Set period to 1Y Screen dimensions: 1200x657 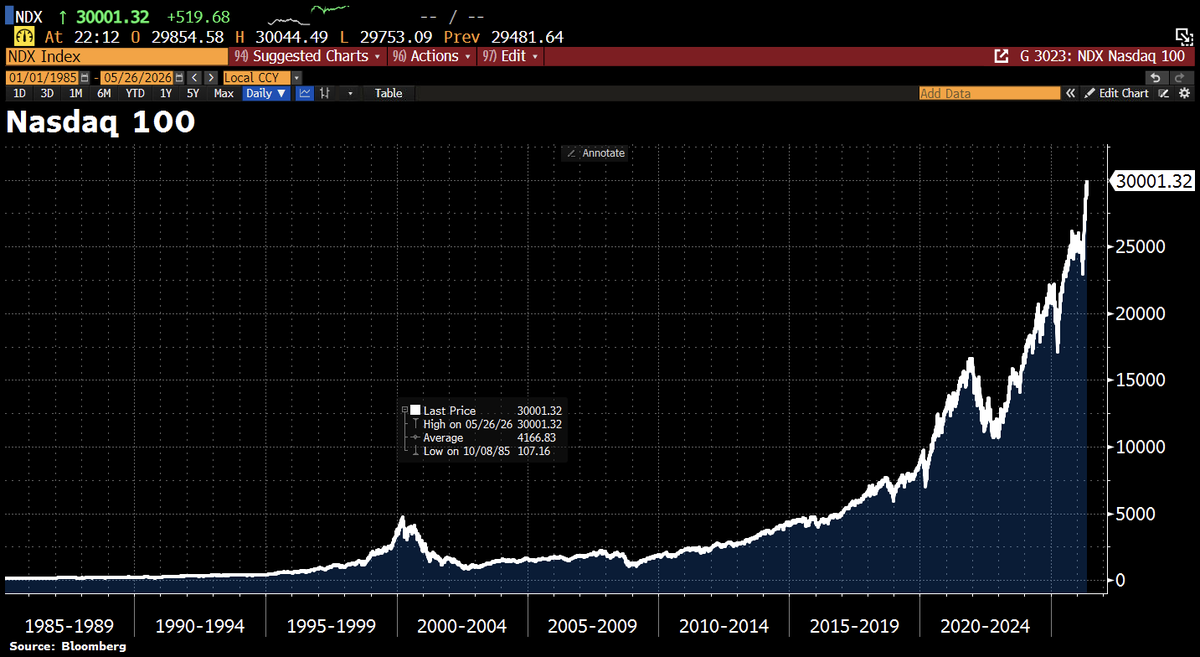tap(166, 93)
